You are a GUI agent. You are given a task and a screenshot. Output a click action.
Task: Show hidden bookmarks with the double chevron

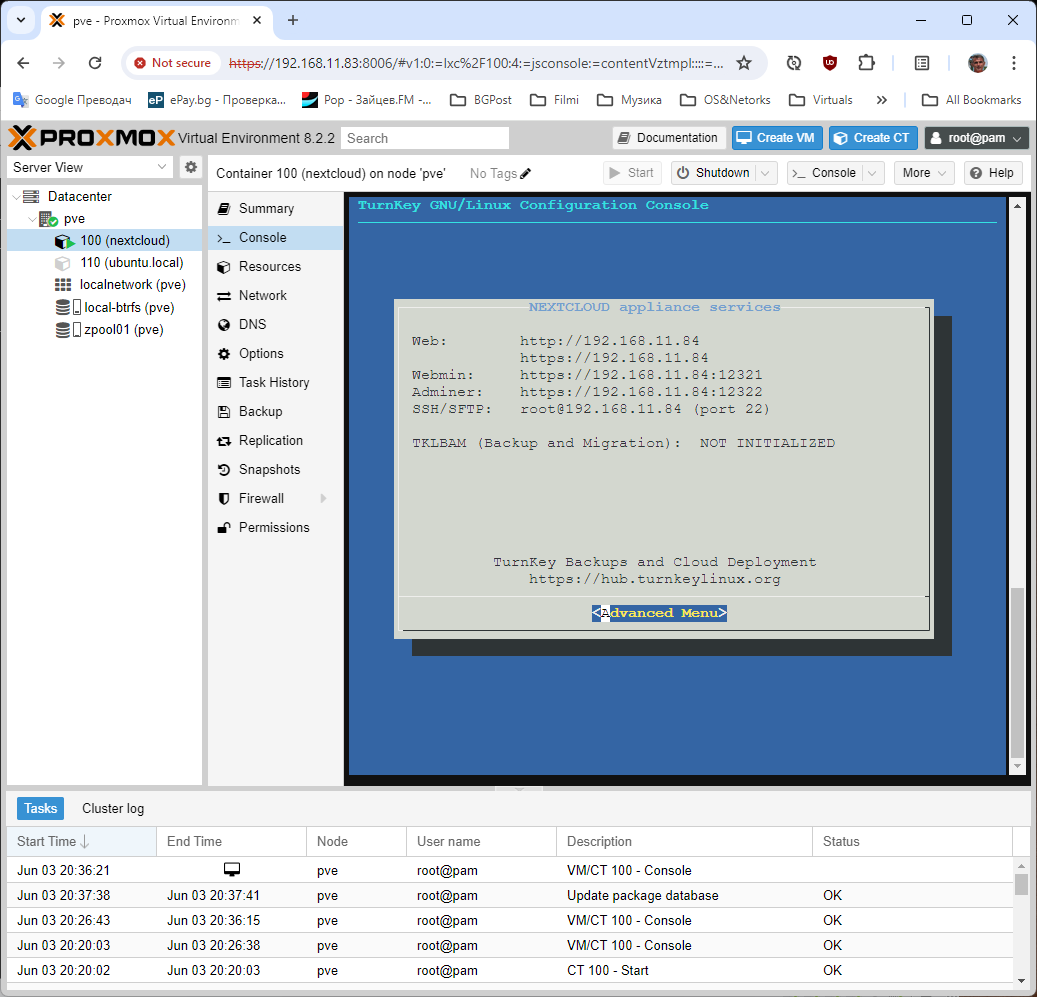coord(882,100)
